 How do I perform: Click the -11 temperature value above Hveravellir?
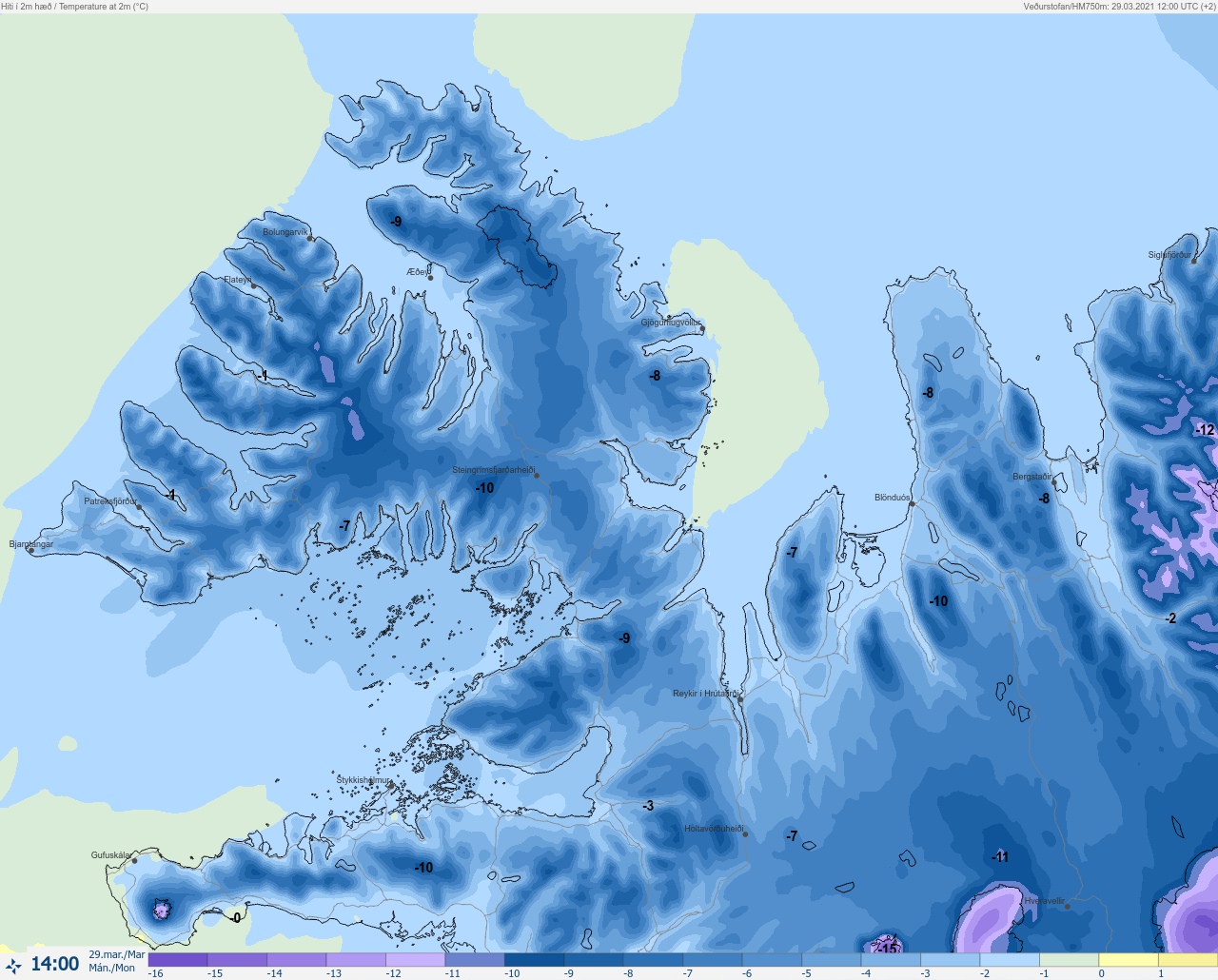pyautogui.click(x=999, y=857)
